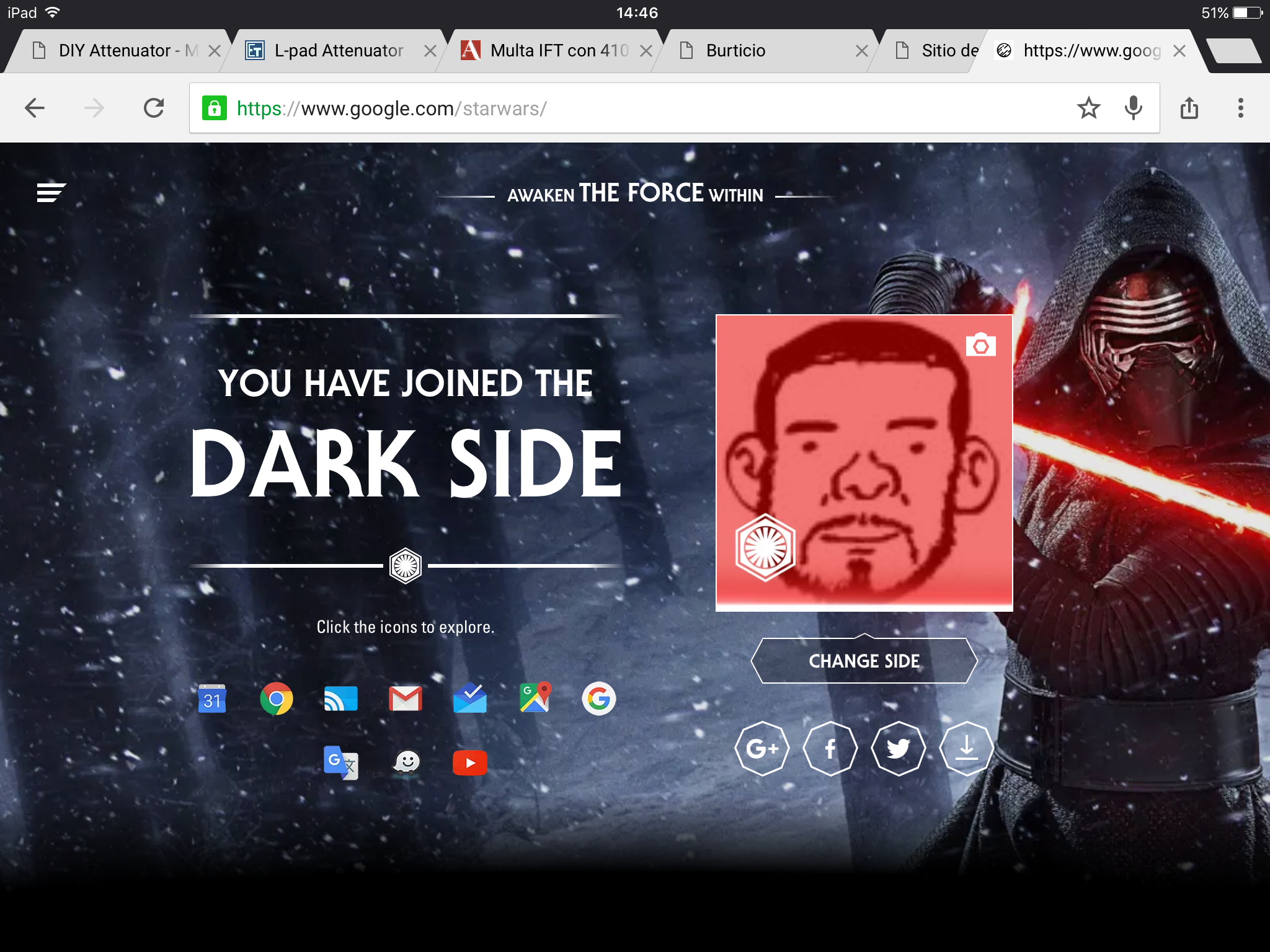Share on Google Plus
Image resolution: width=1270 pixels, height=952 pixels.
(762, 749)
